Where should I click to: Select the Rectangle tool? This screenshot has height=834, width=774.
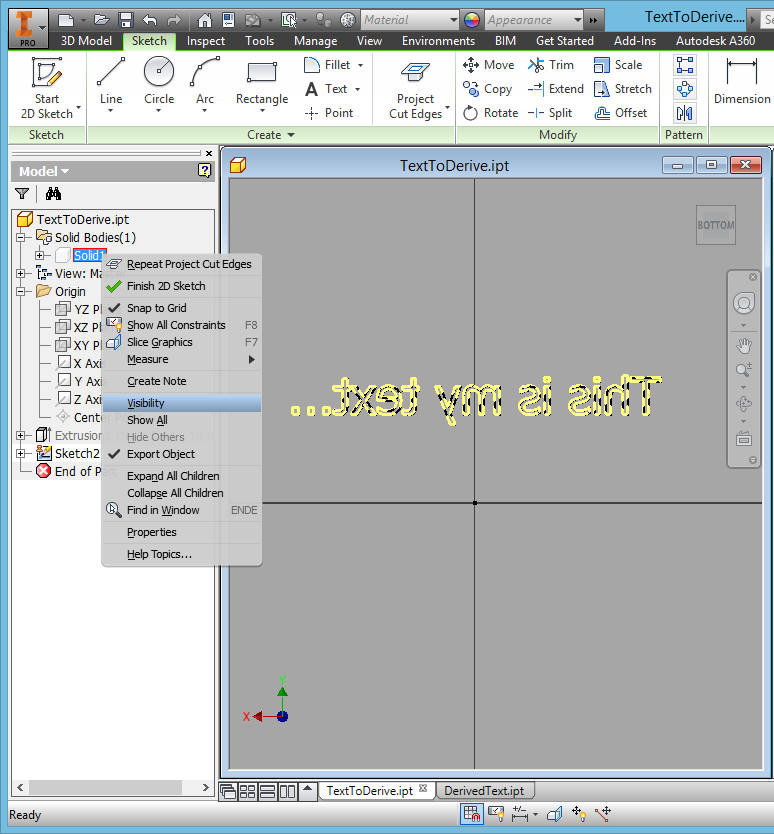point(262,85)
